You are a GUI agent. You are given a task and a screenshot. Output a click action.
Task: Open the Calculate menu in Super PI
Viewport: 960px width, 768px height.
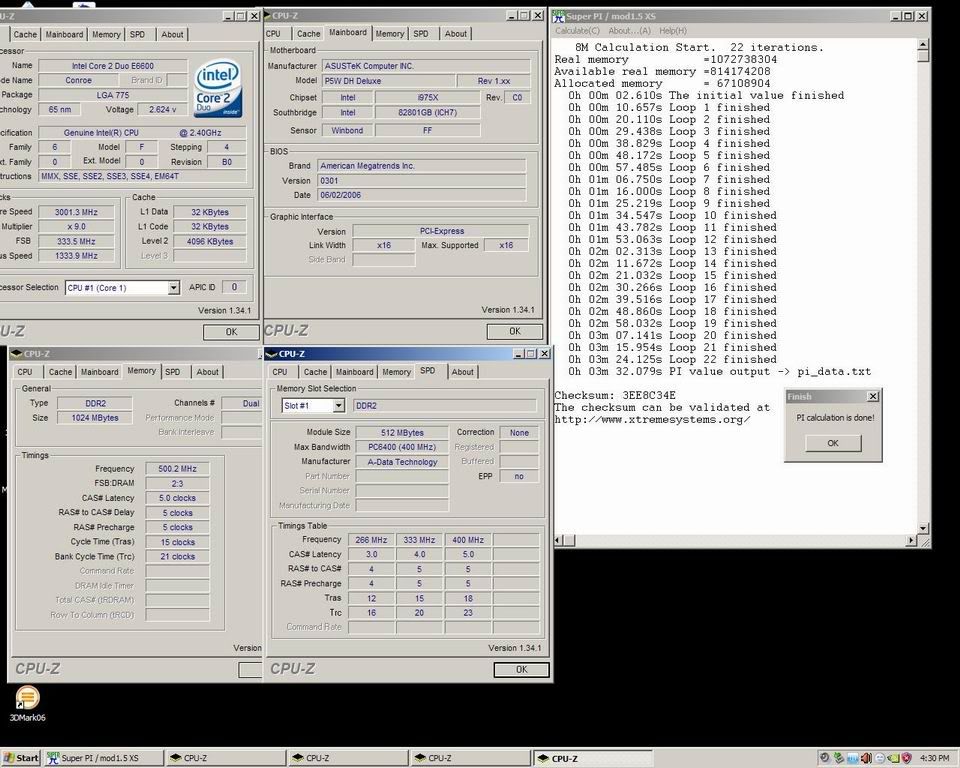tap(579, 31)
